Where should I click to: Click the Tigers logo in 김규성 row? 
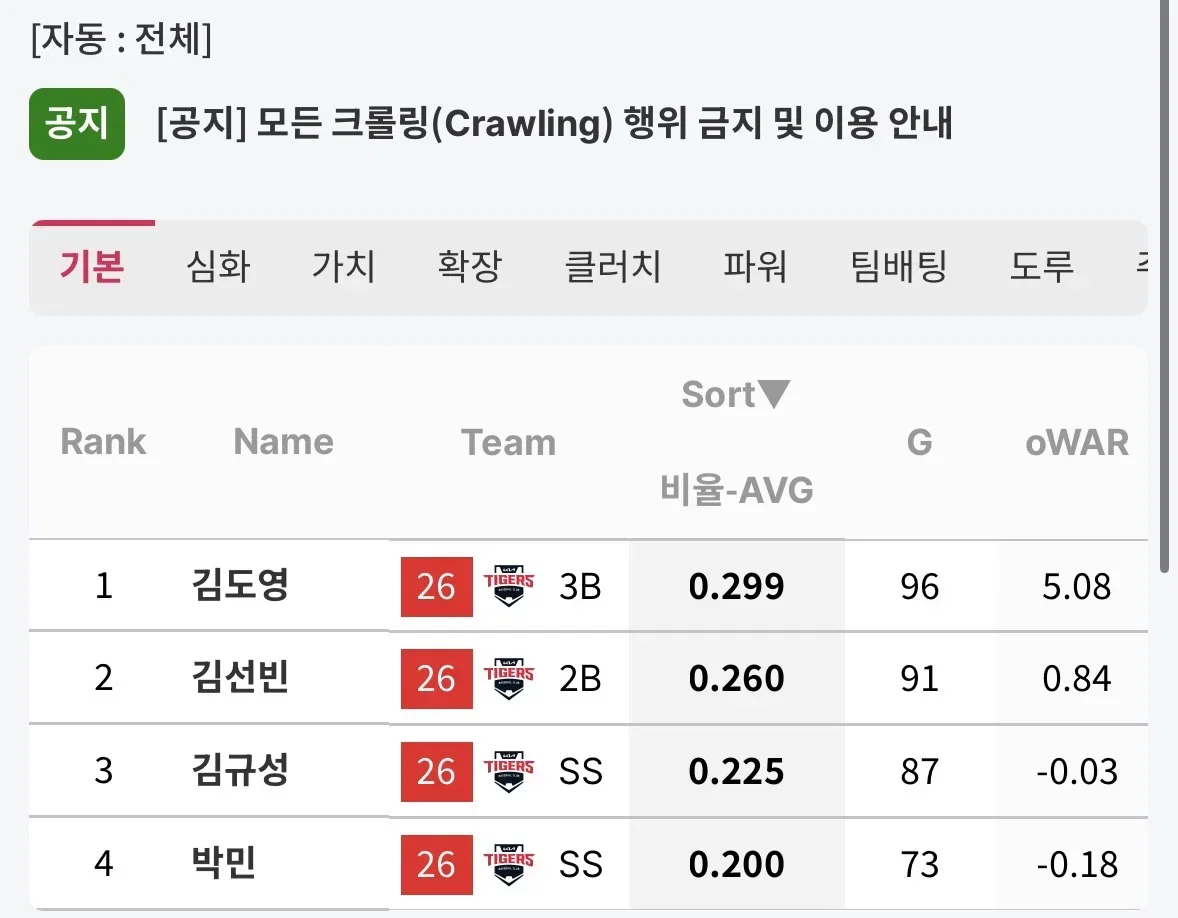click(x=509, y=772)
